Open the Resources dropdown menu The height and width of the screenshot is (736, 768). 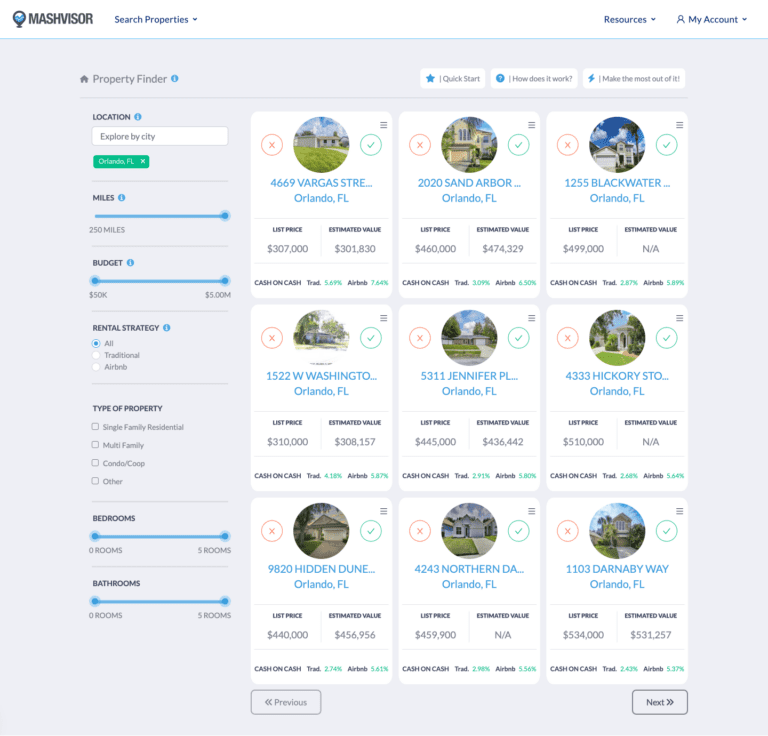(629, 19)
